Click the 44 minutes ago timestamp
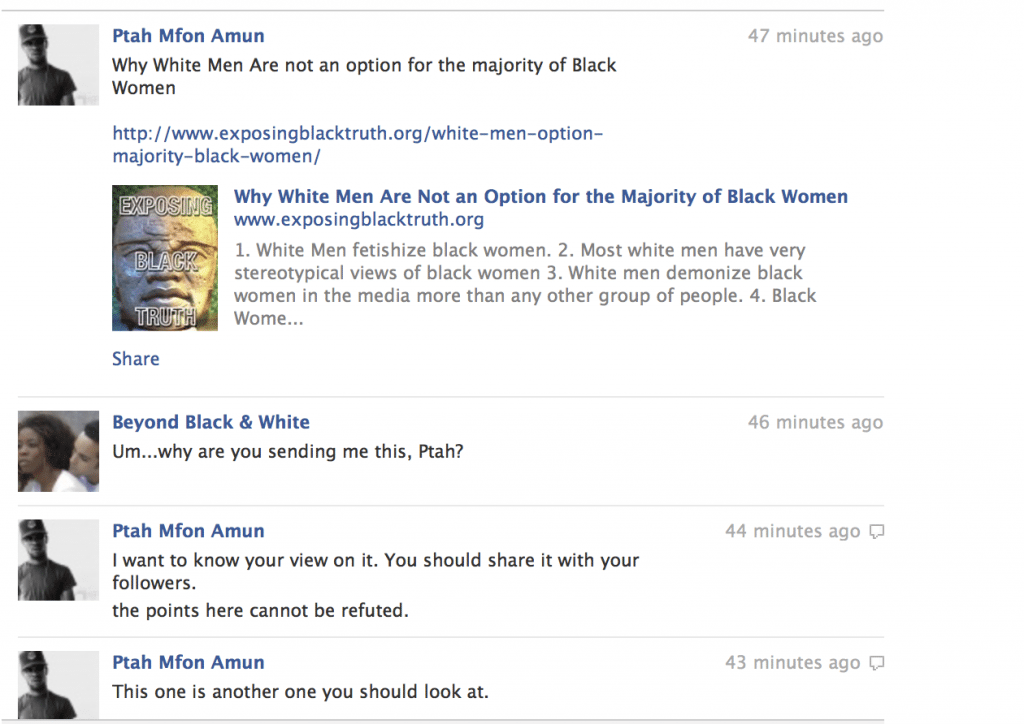This screenshot has height=724, width=1024. coord(792,531)
